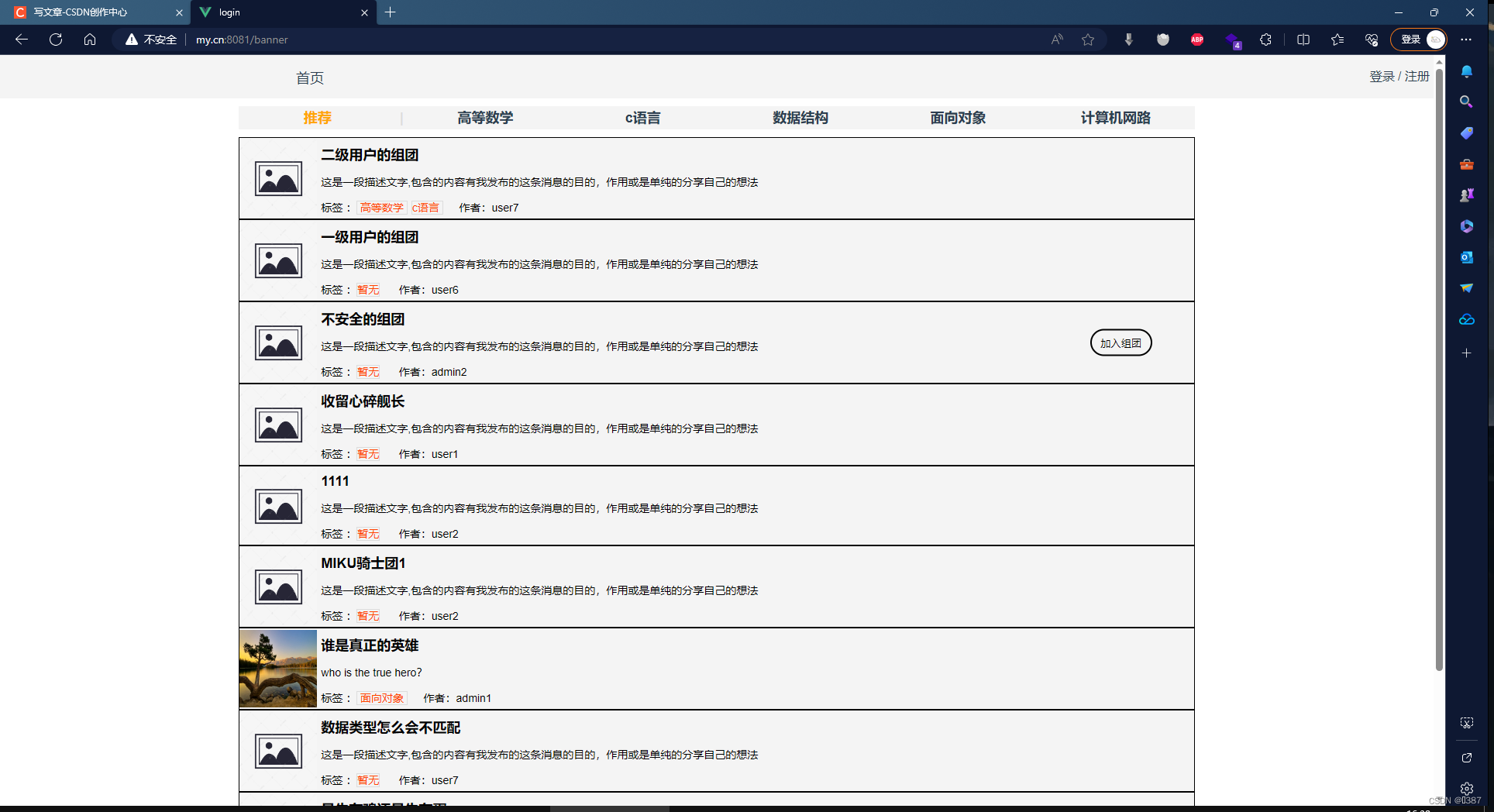Open the browser home page icon
This screenshot has height=812, width=1494.
coord(90,40)
